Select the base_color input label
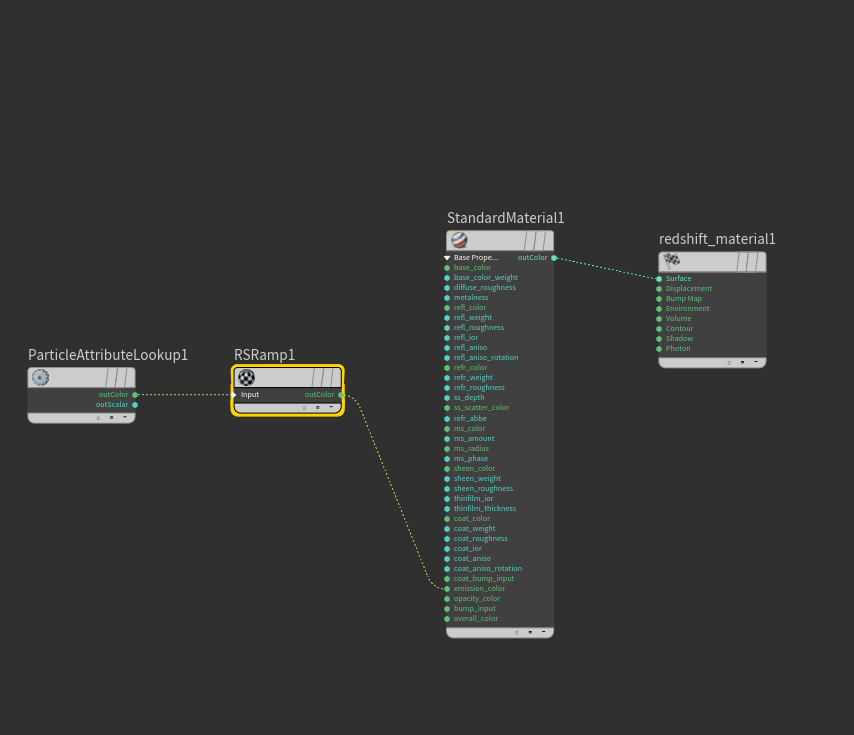Viewport: 854px width, 735px height. coord(472,267)
